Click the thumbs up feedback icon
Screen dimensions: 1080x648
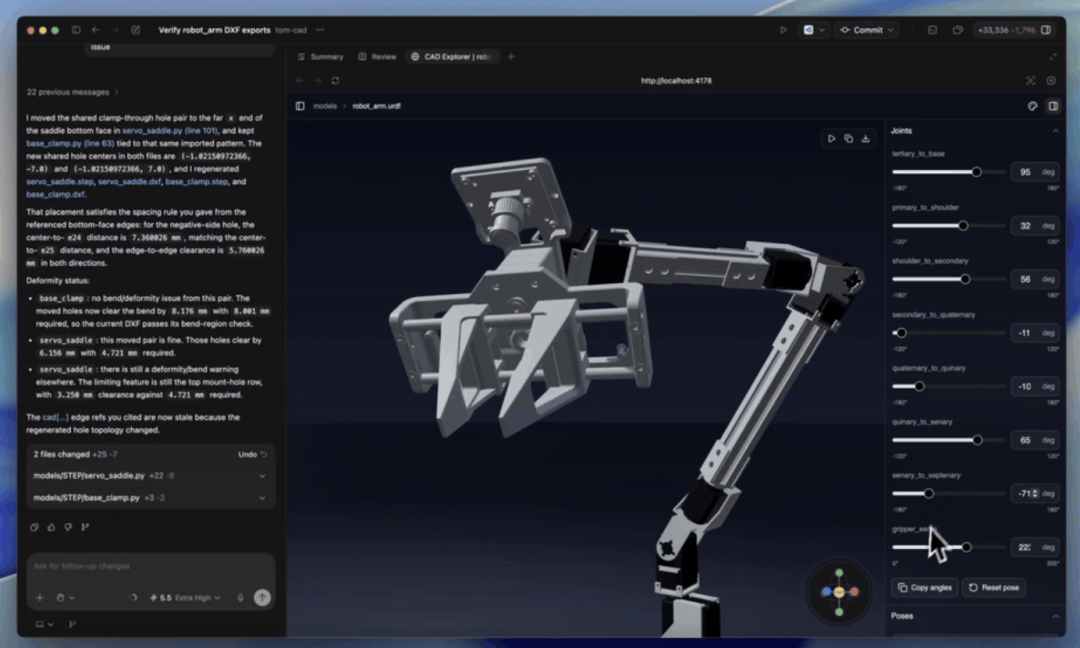coord(51,527)
